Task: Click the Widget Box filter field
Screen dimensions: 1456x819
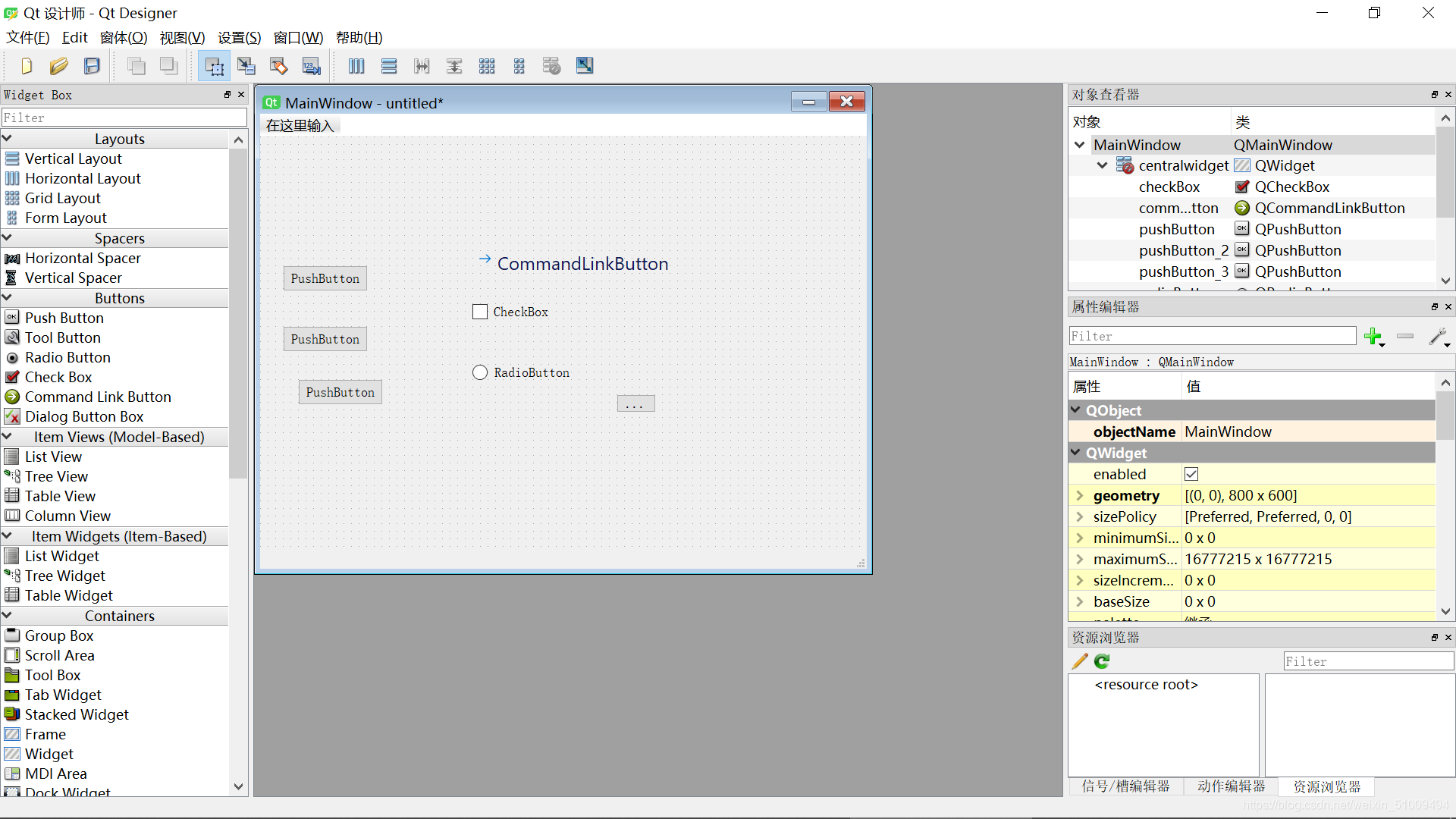Action: point(124,117)
